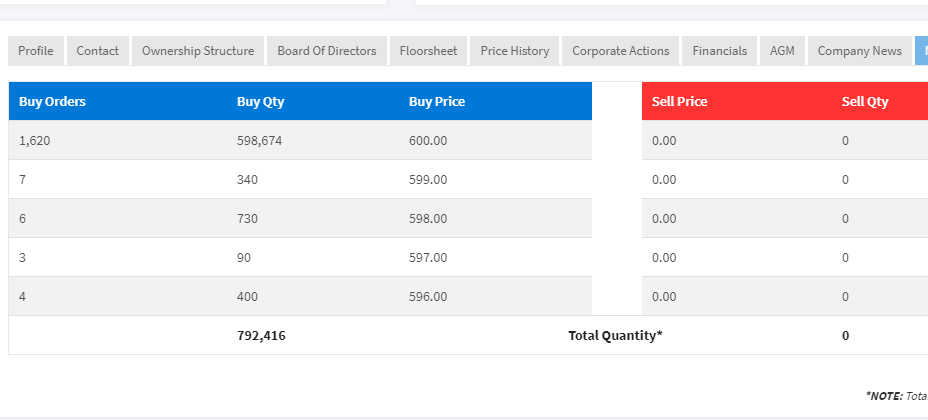Click the Sell Qty column header
Screen dimensions: 928x420
865,101
